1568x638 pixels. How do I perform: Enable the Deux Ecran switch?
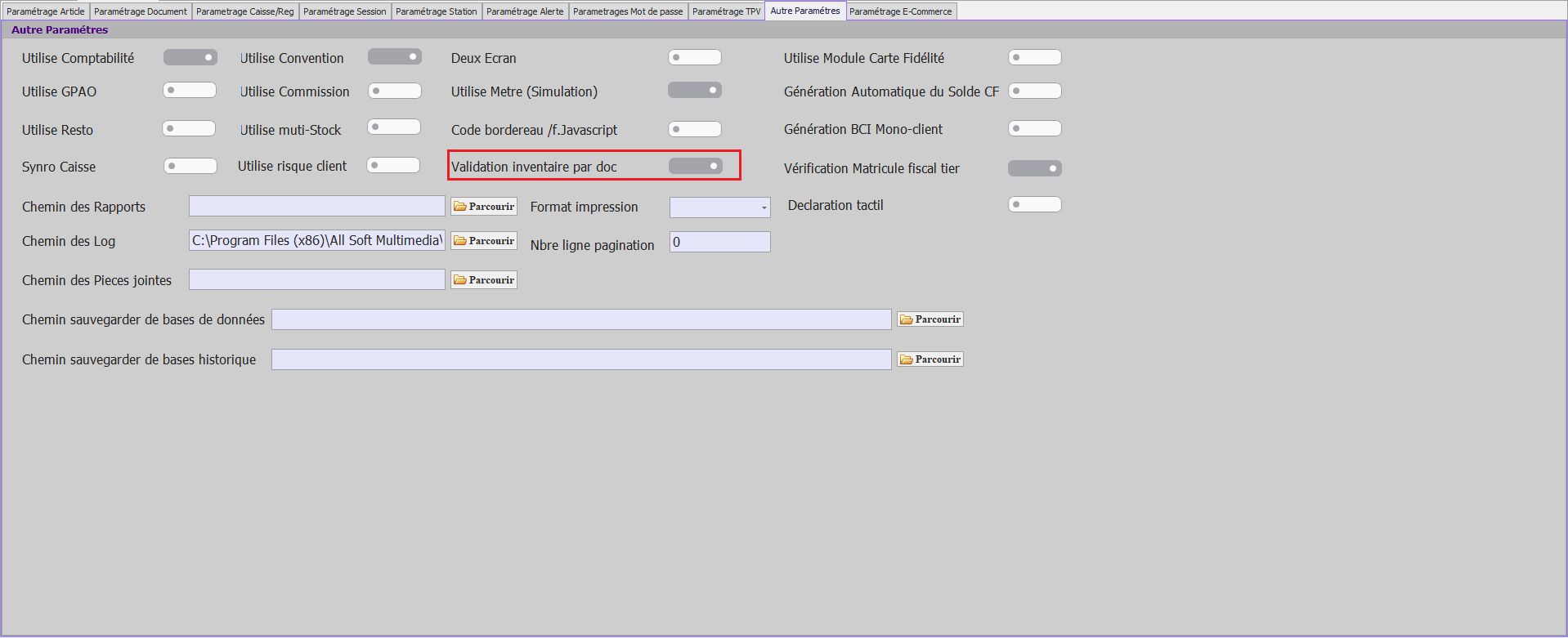(695, 57)
